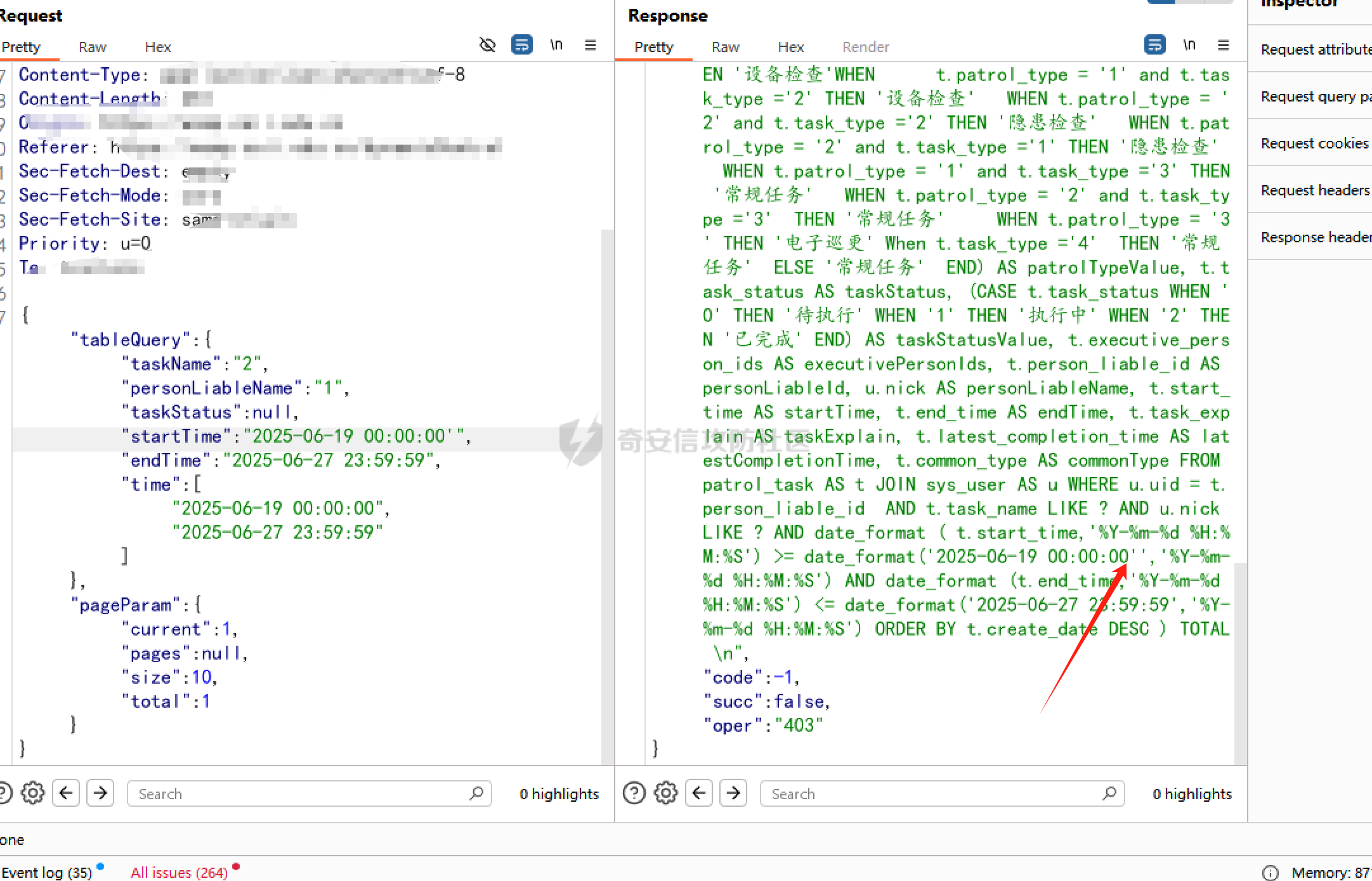Go to next match in Response search
1372x881 pixels.
(x=733, y=793)
